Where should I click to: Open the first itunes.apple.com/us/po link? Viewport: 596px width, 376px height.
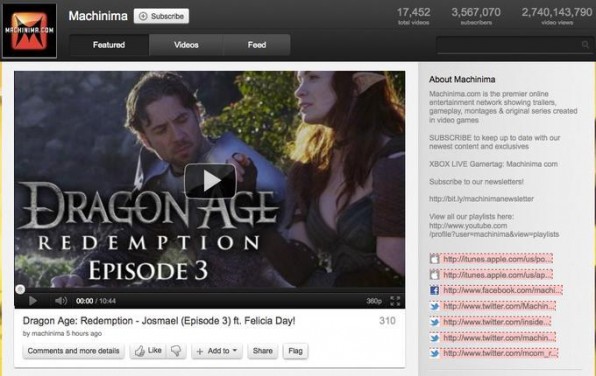497,259
